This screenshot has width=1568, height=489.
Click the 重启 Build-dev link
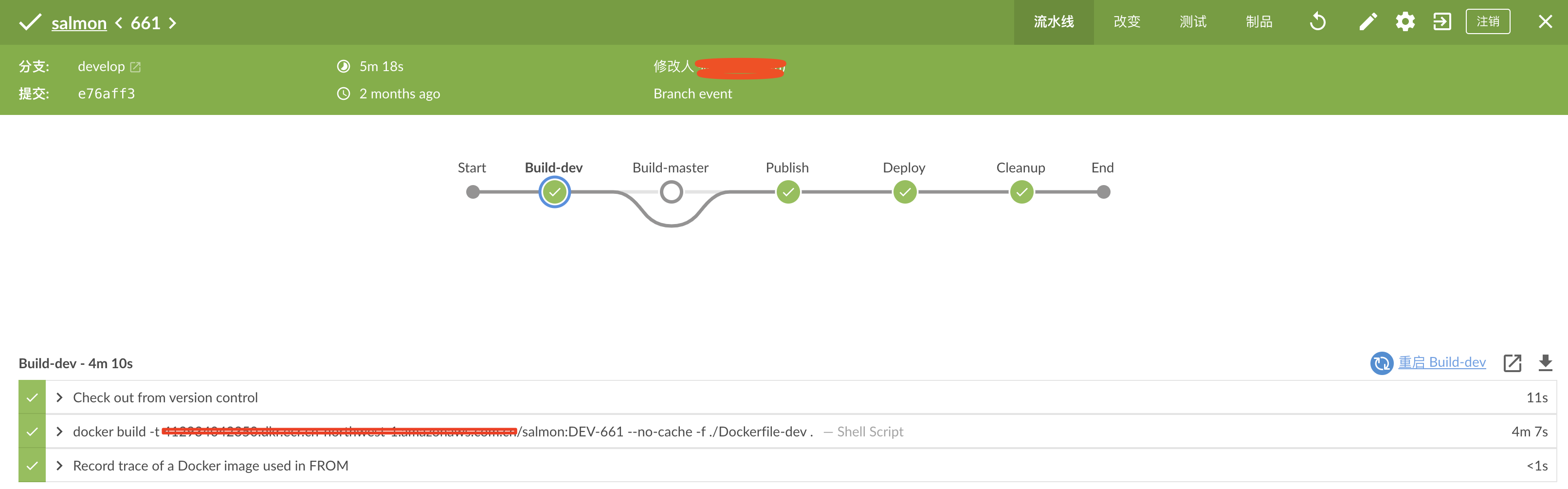pyautogui.click(x=1441, y=362)
